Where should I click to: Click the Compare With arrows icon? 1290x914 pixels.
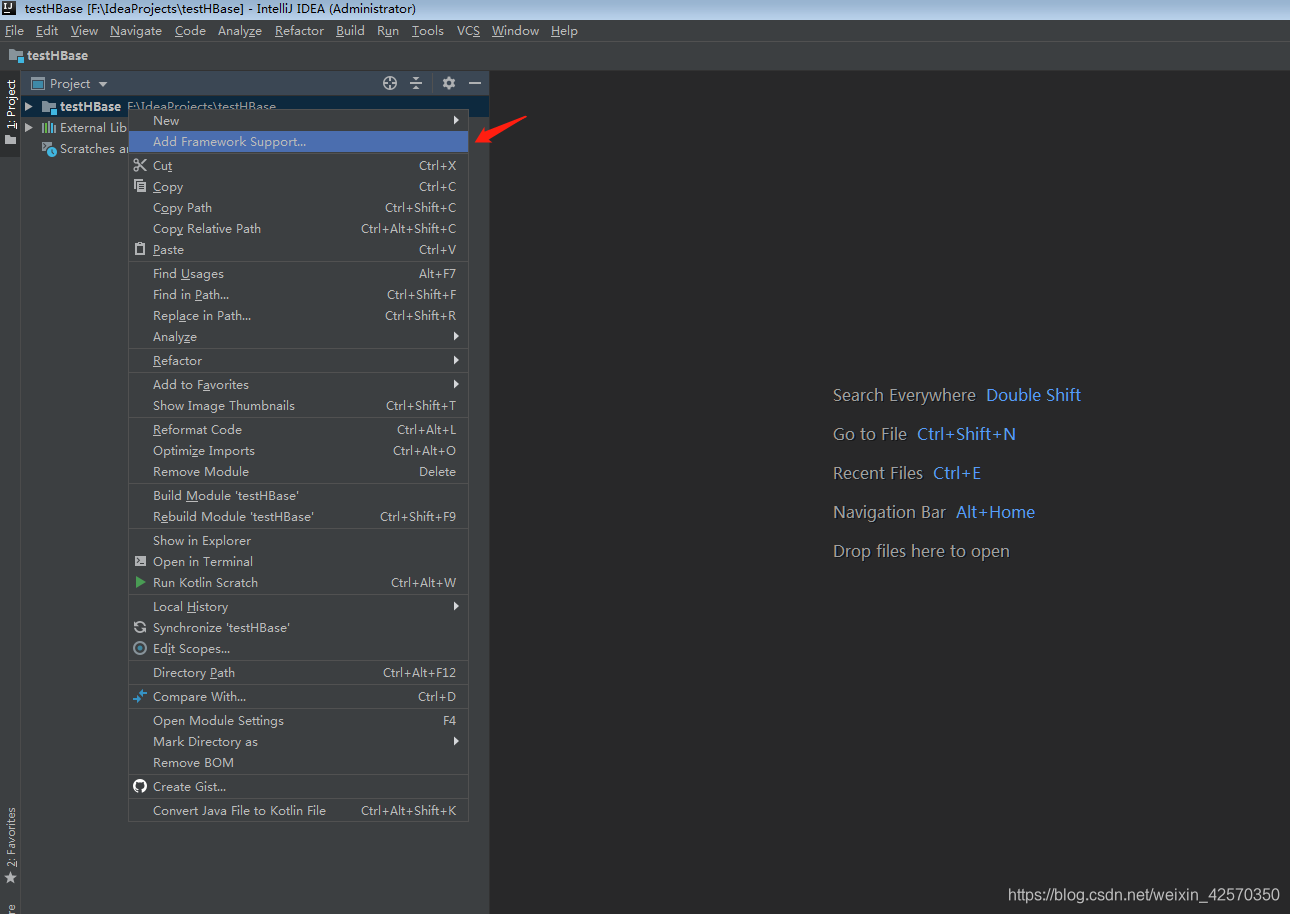[140, 696]
